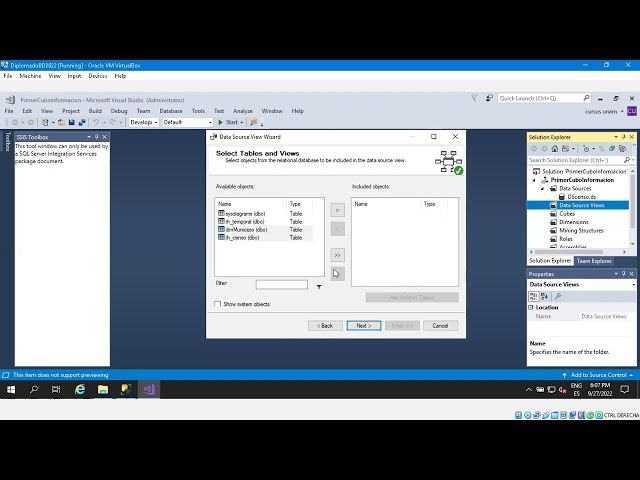Click the green Start button

tap(228, 122)
